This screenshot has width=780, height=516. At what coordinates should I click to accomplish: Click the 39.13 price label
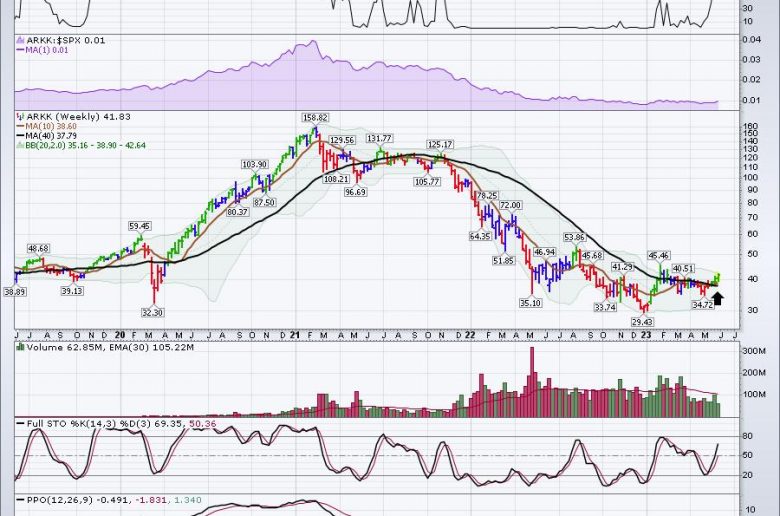point(72,291)
